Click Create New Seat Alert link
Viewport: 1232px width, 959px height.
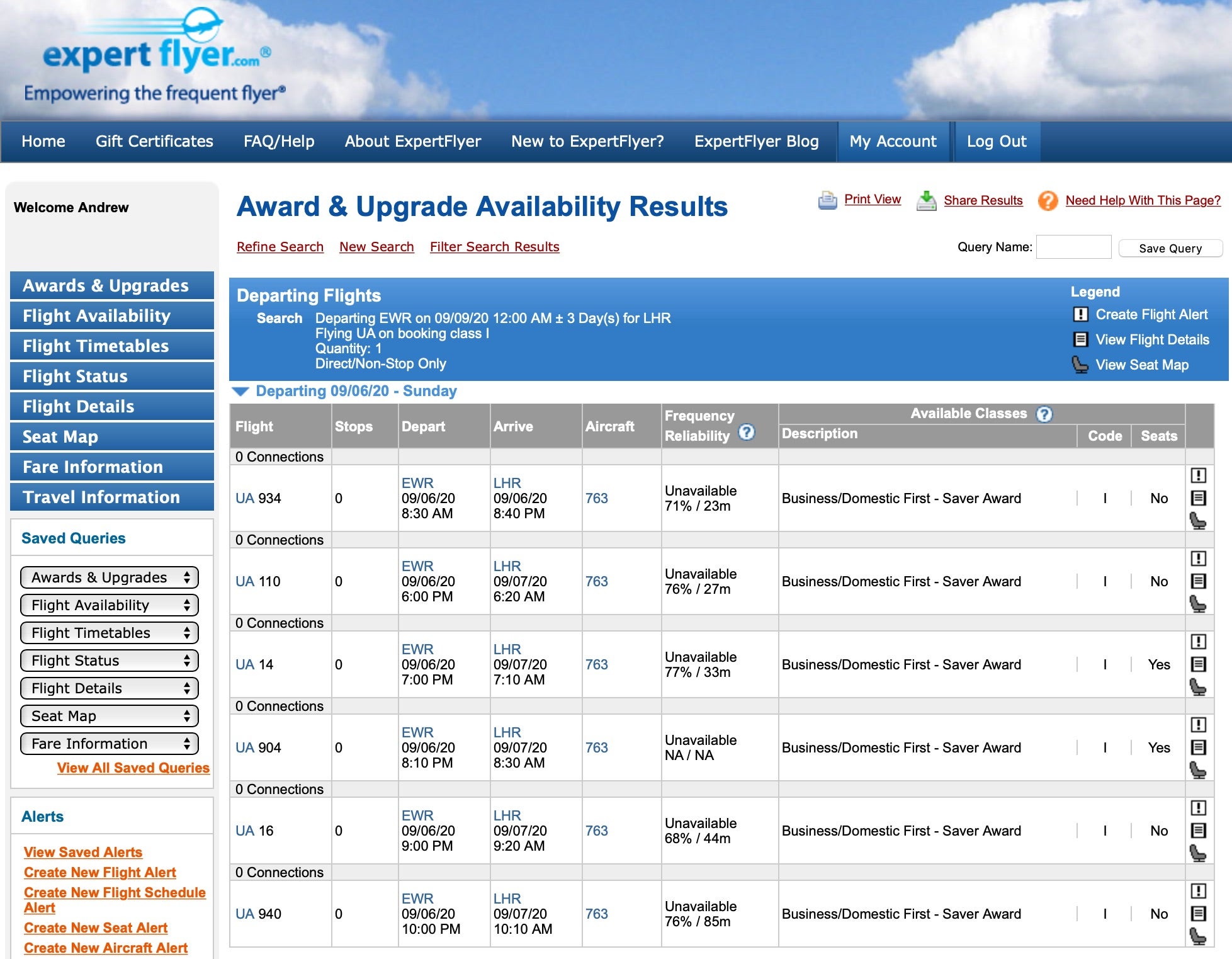96,928
